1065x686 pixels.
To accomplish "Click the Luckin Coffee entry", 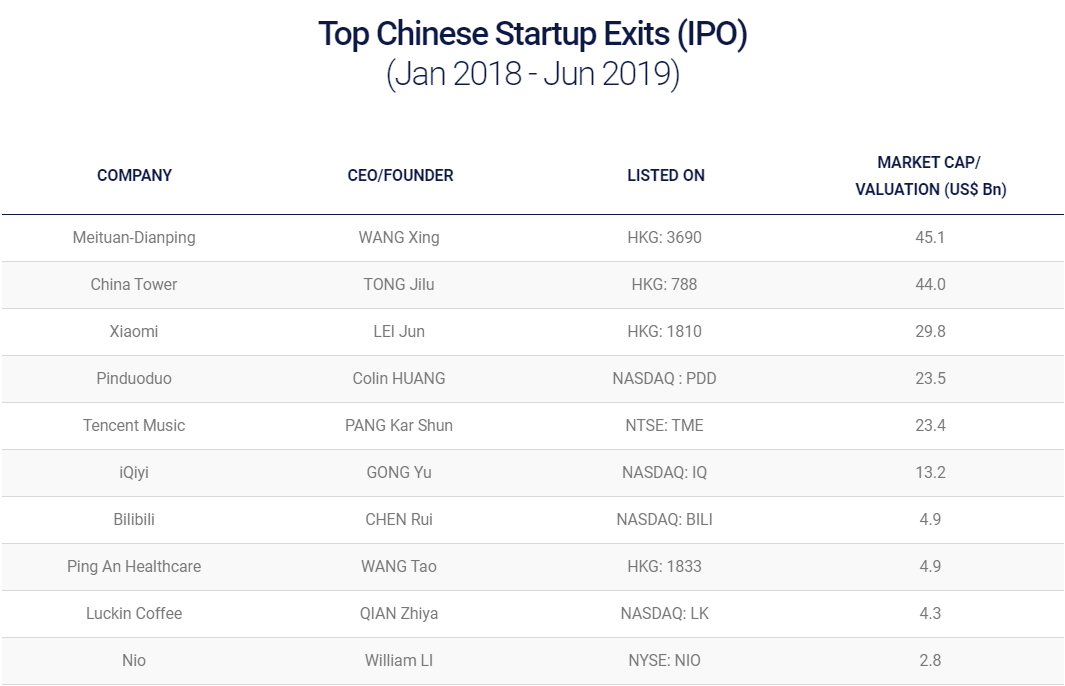I will [134, 613].
